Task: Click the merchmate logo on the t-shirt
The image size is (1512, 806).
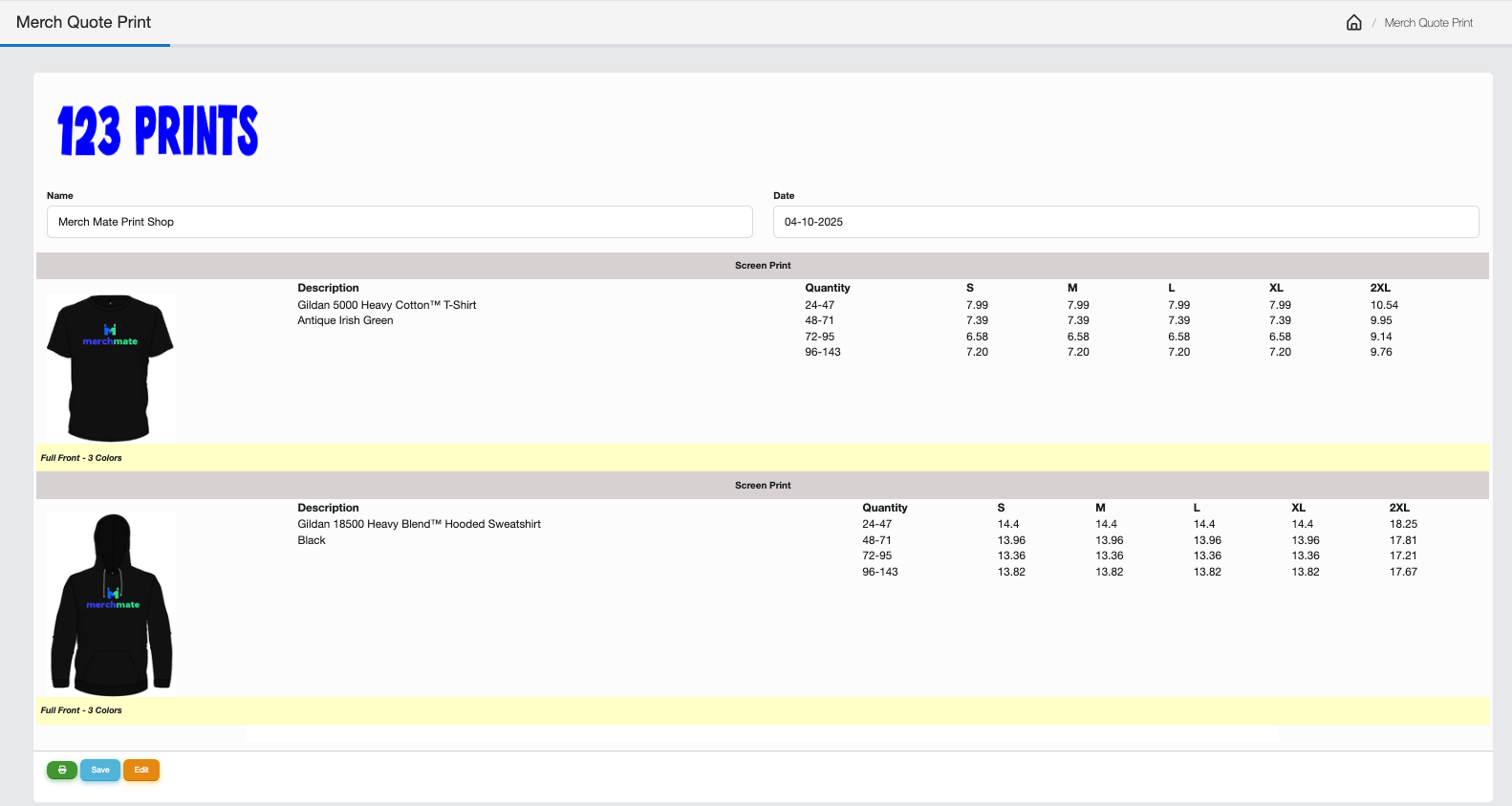Action: pos(110,336)
